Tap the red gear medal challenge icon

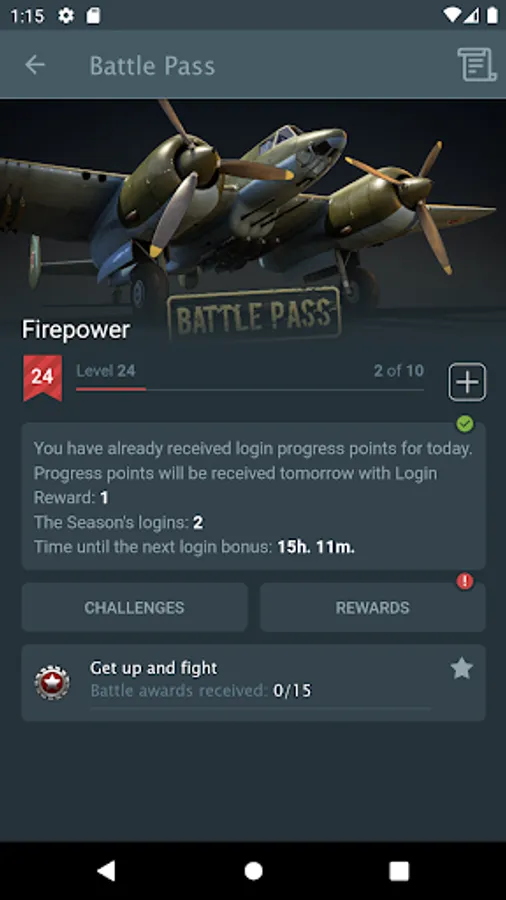click(52, 682)
